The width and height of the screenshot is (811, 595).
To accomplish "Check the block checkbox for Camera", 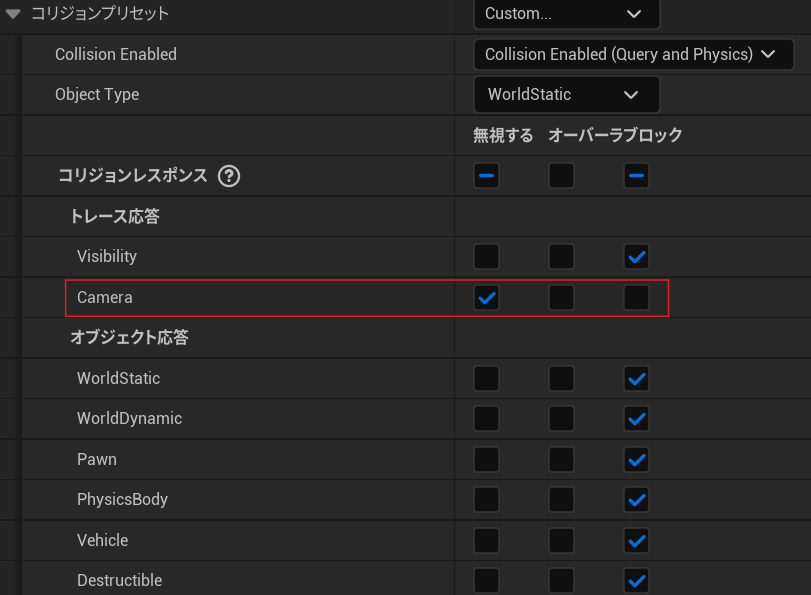I will pyautogui.click(x=636, y=298).
